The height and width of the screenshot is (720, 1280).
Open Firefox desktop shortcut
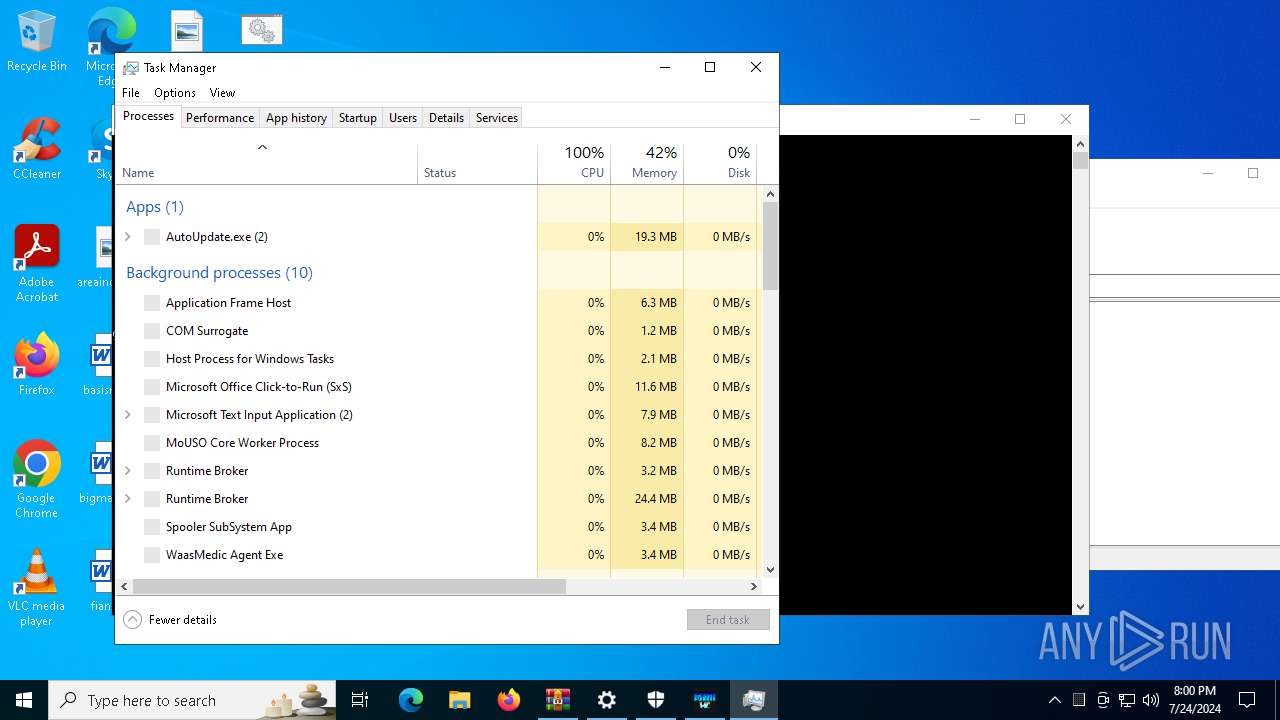pyautogui.click(x=37, y=365)
